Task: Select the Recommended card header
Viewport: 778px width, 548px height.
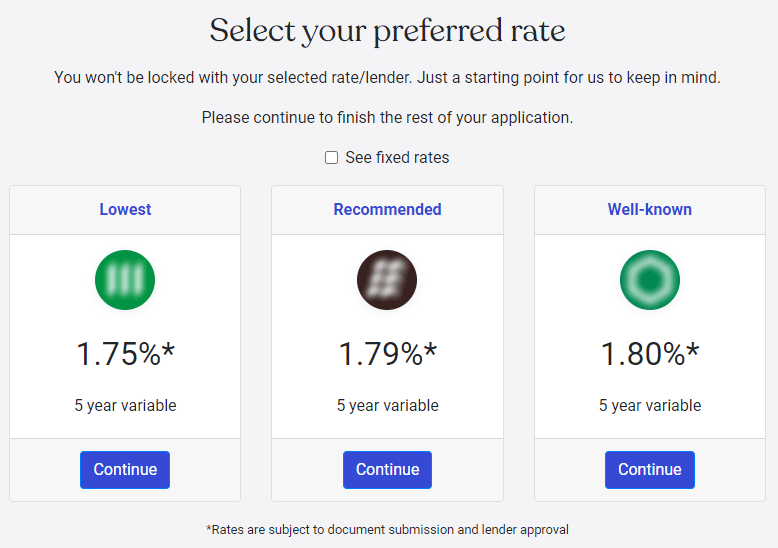Action: tap(387, 209)
